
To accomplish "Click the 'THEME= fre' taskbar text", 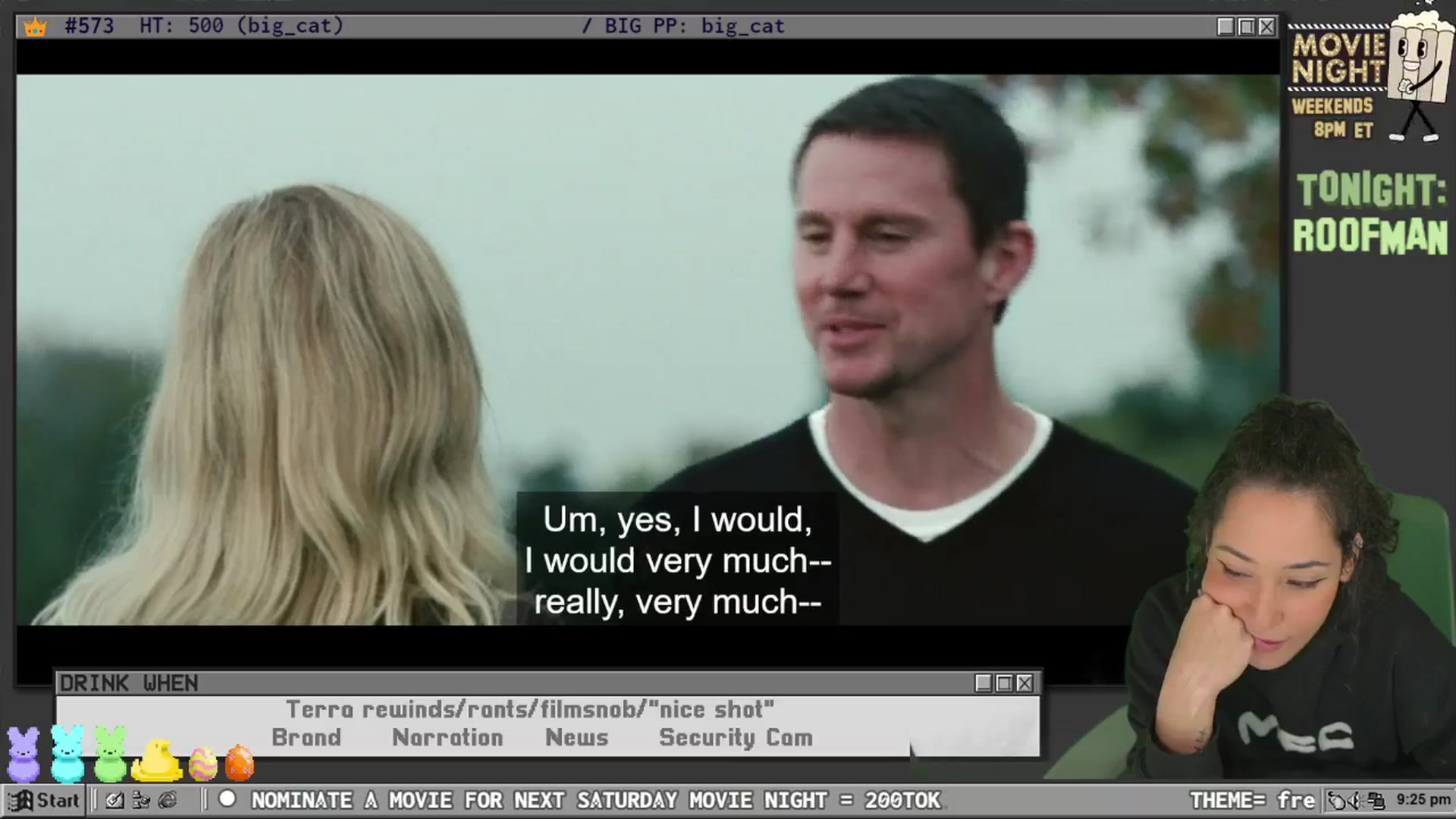I will [x=1252, y=800].
